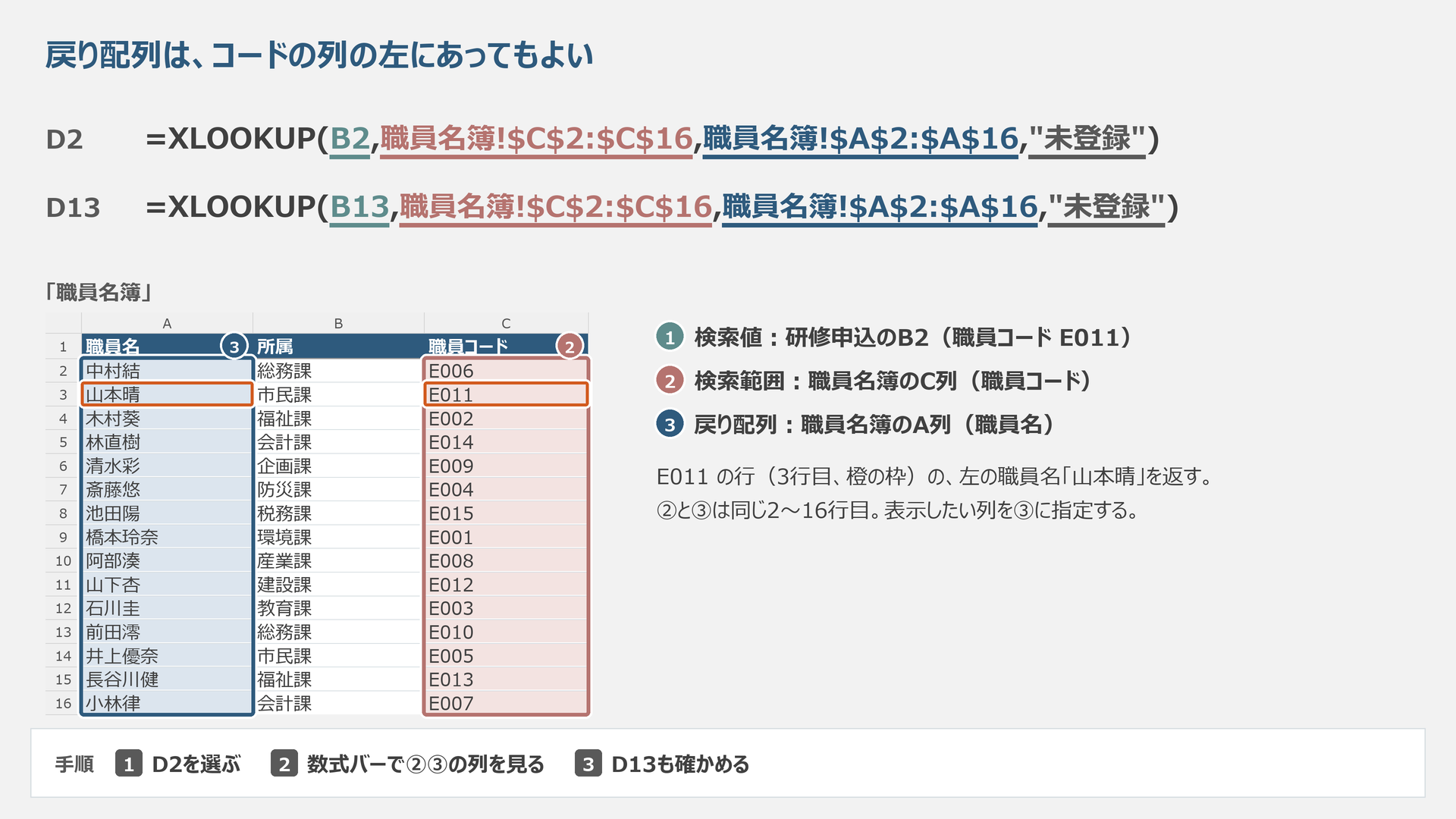Click cell 林直樹
Viewport: 1456px width, 819px height.
167,442
